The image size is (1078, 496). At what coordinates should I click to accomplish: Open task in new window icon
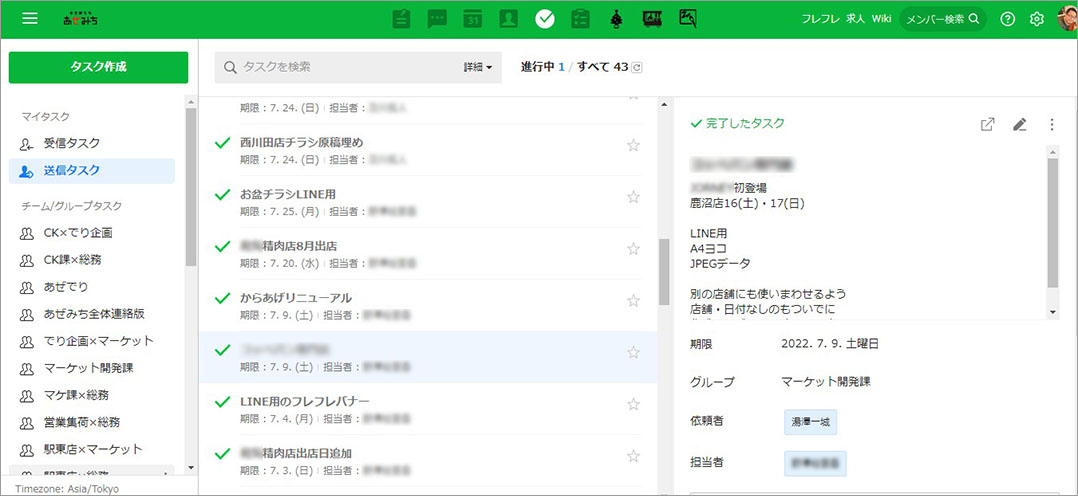(987, 124)
